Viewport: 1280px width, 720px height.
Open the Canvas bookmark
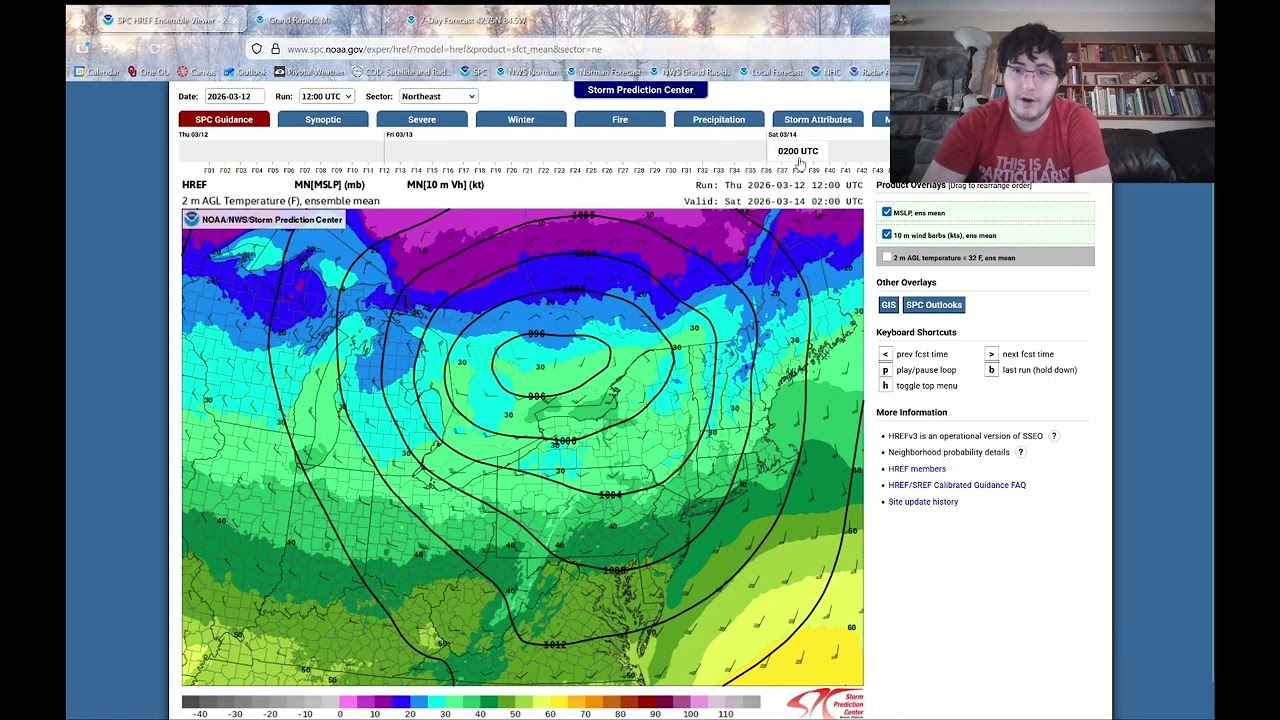pos(196,72)
